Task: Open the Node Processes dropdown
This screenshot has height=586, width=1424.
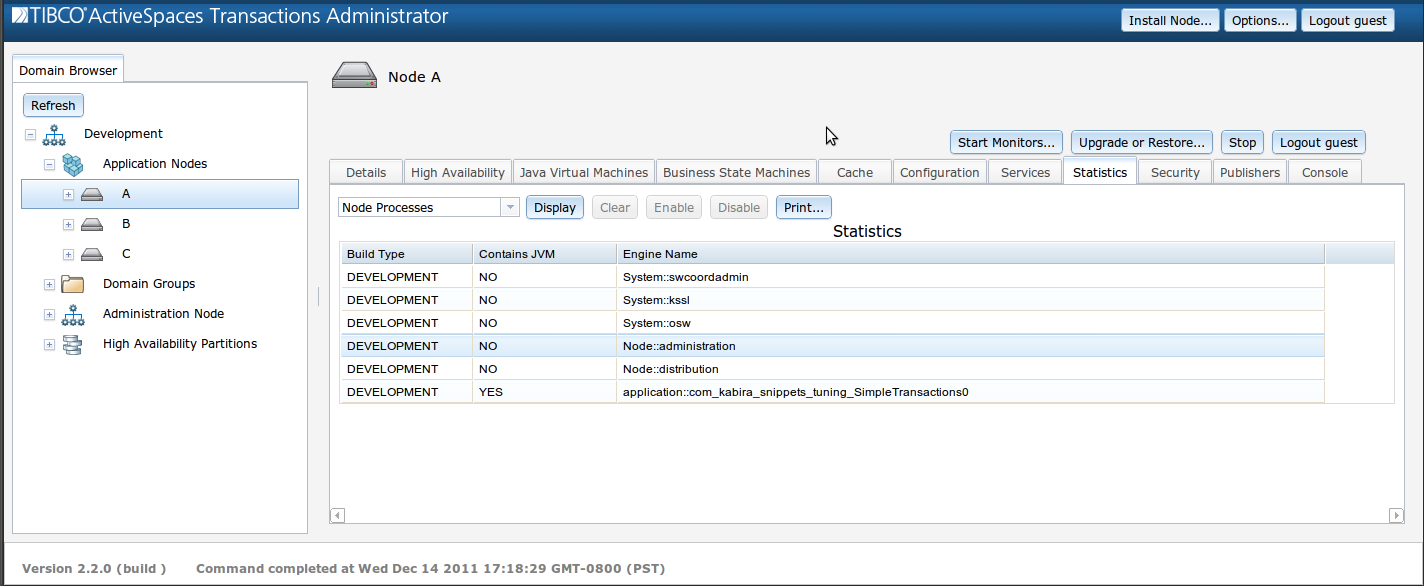Action: 510,207
